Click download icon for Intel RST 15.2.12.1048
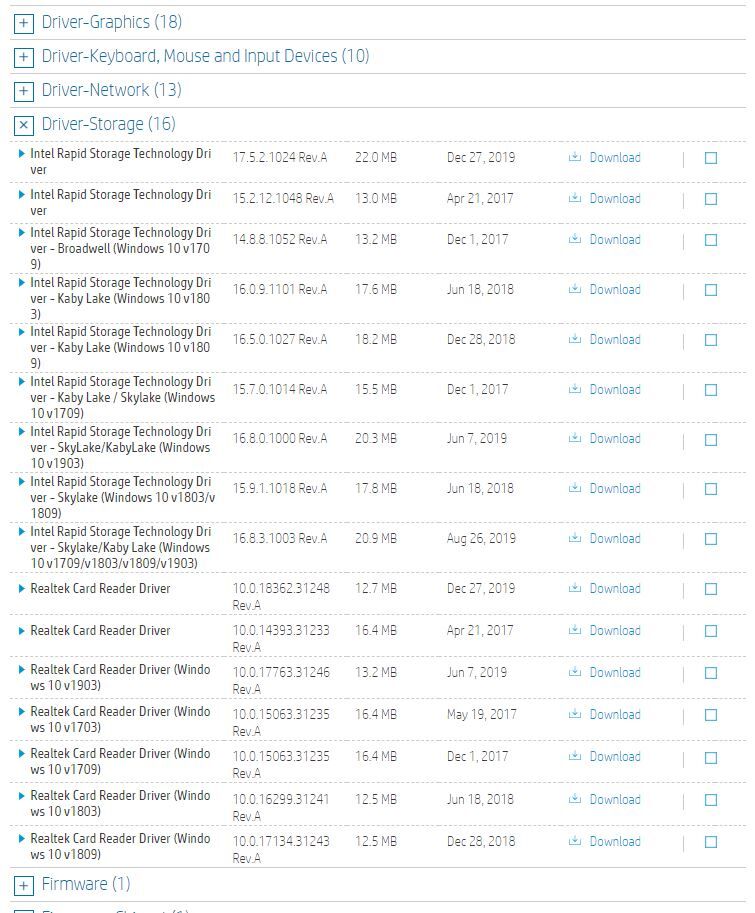The image size is (755, 913). point(575,197)
